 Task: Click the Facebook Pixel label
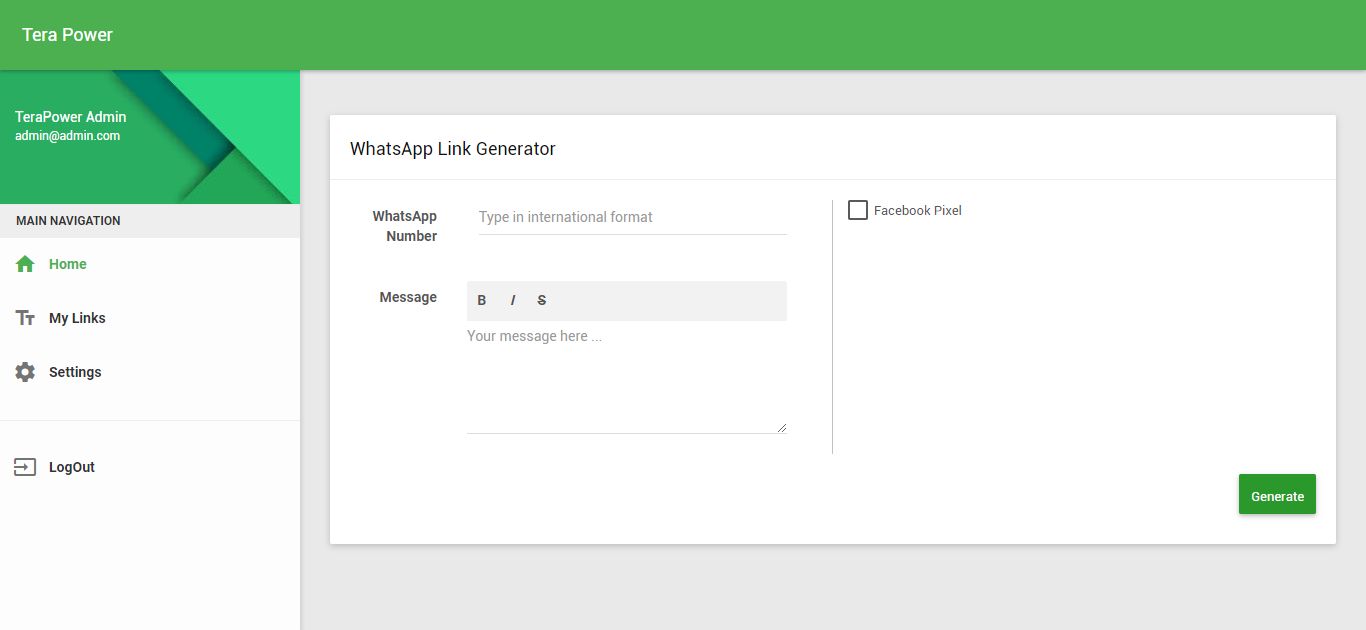pos(917,211)
